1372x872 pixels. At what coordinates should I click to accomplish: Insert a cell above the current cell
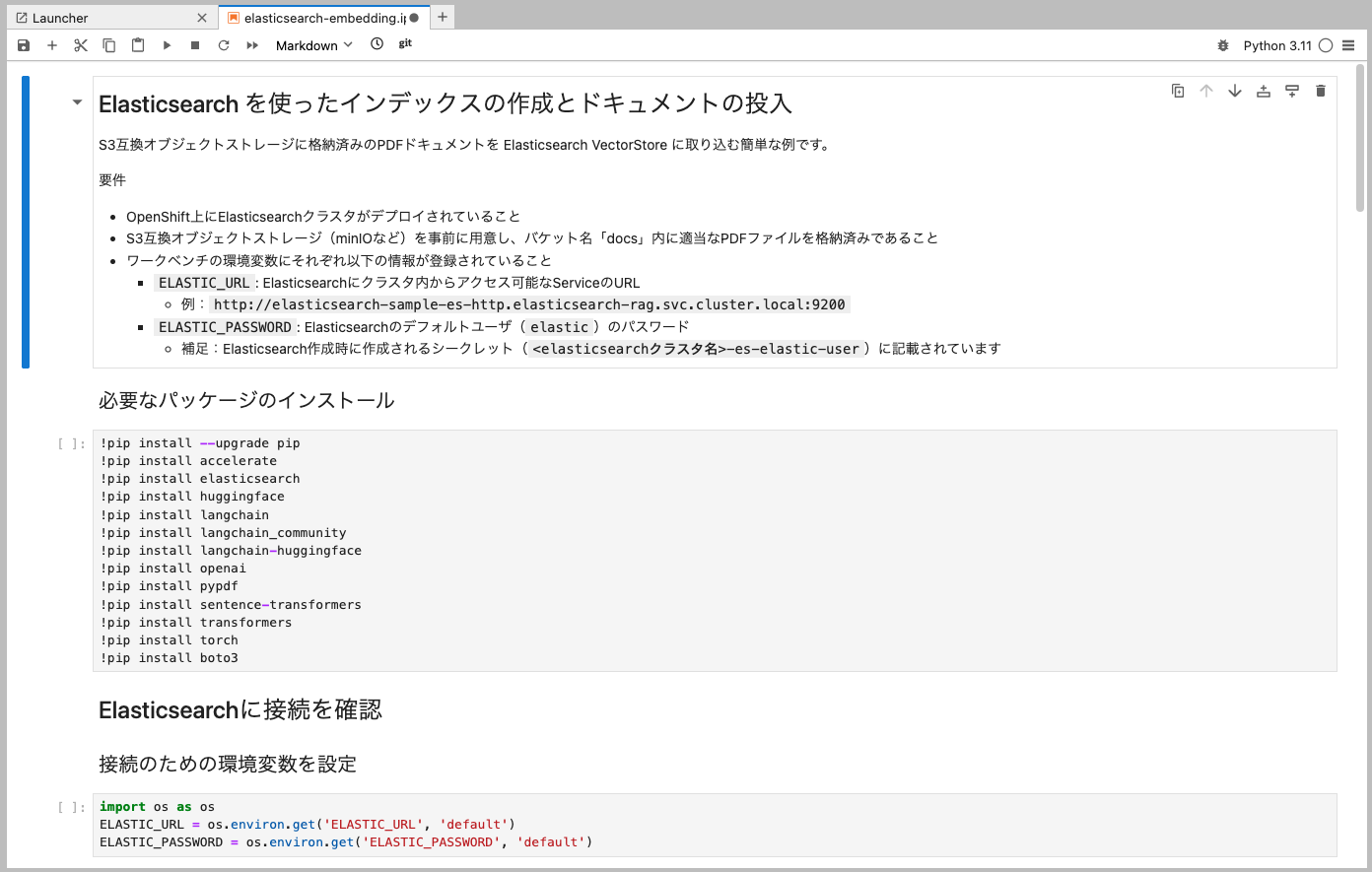(1264, 91)
